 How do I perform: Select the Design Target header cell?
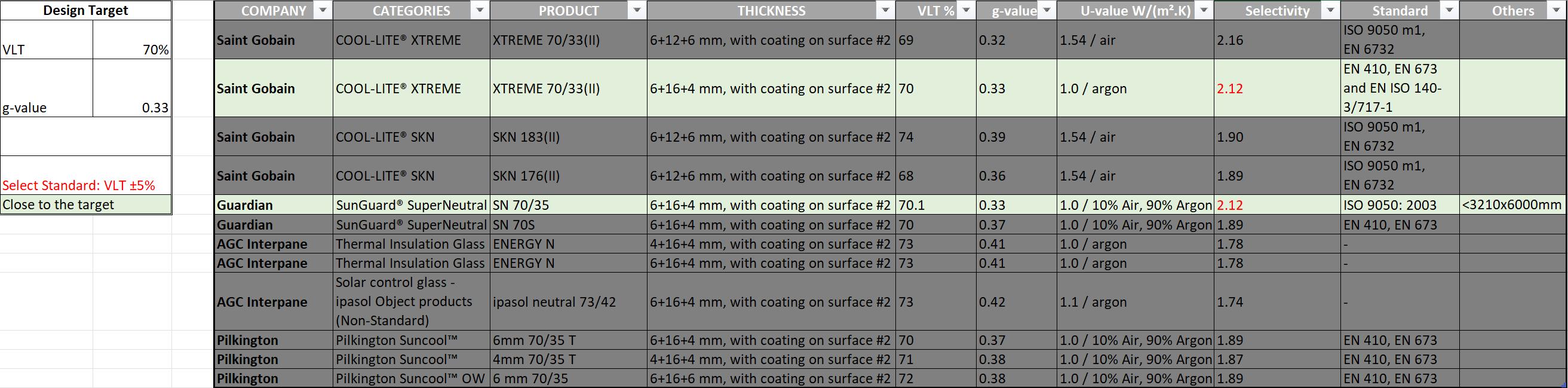coord(86,10)
